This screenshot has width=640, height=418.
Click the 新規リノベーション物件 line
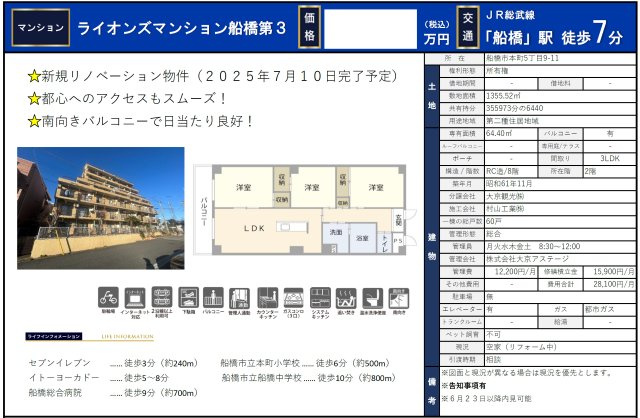(213, 76)
